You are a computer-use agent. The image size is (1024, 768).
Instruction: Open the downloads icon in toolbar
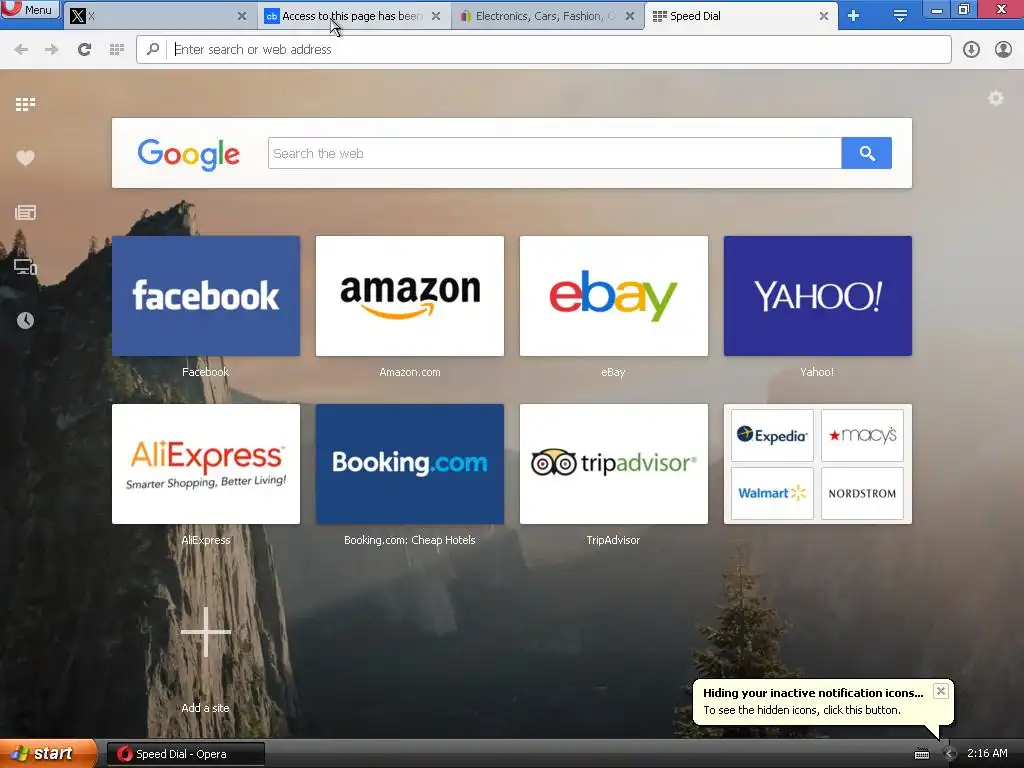(x=971, y=50)
